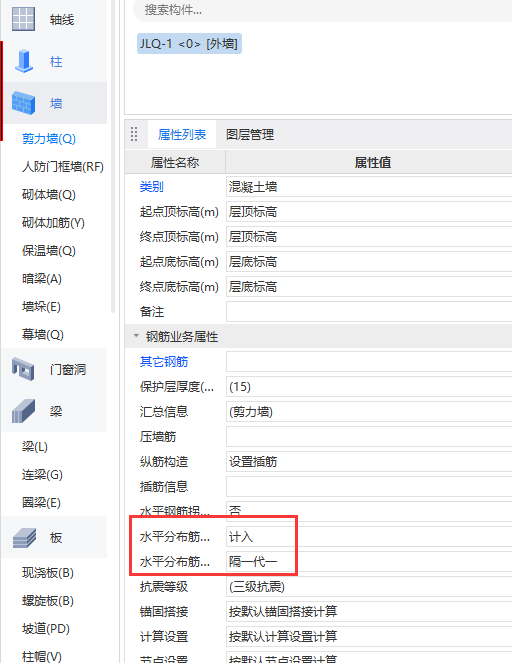Screen dimensions: 512x663
Task: Select 暗梁(A) component type
Action: (x=42, y=279)
